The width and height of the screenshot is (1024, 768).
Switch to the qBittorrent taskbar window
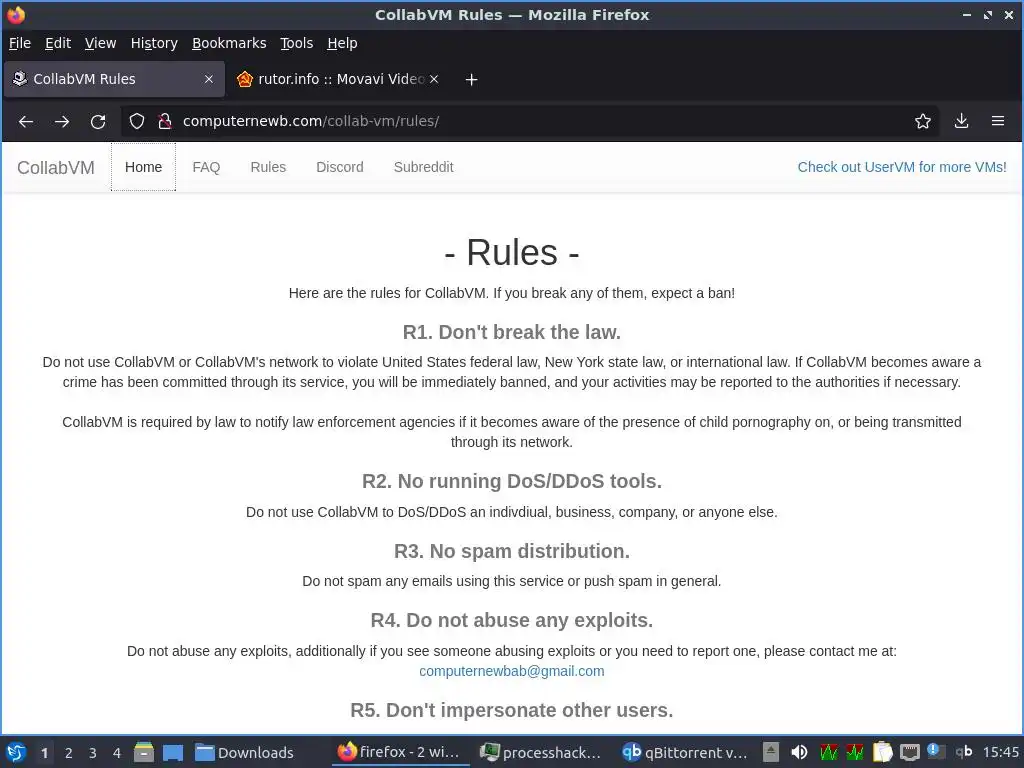click(684, 752)
